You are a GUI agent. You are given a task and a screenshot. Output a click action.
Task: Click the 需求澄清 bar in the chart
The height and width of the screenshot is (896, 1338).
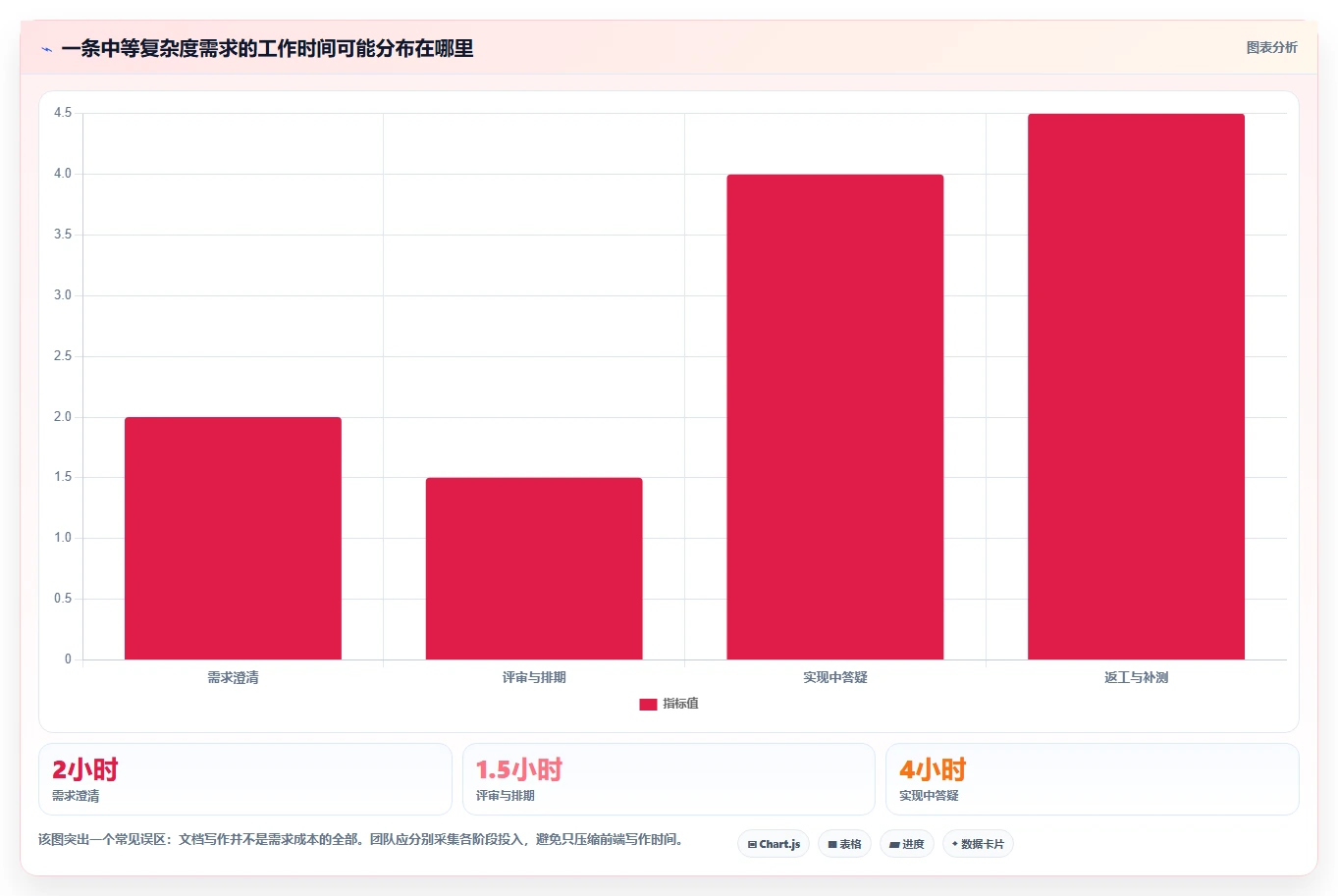pyautogui.click(x=233, y=538)
